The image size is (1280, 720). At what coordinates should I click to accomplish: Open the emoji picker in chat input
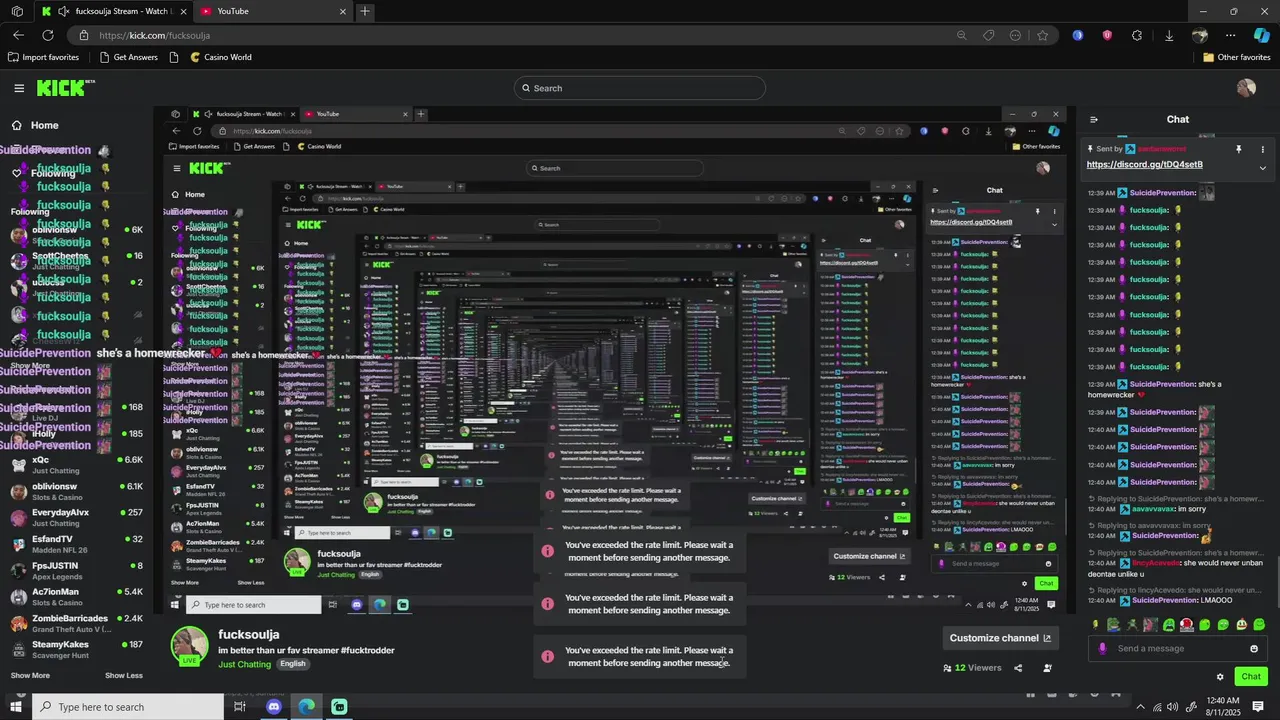[1254, 648]
